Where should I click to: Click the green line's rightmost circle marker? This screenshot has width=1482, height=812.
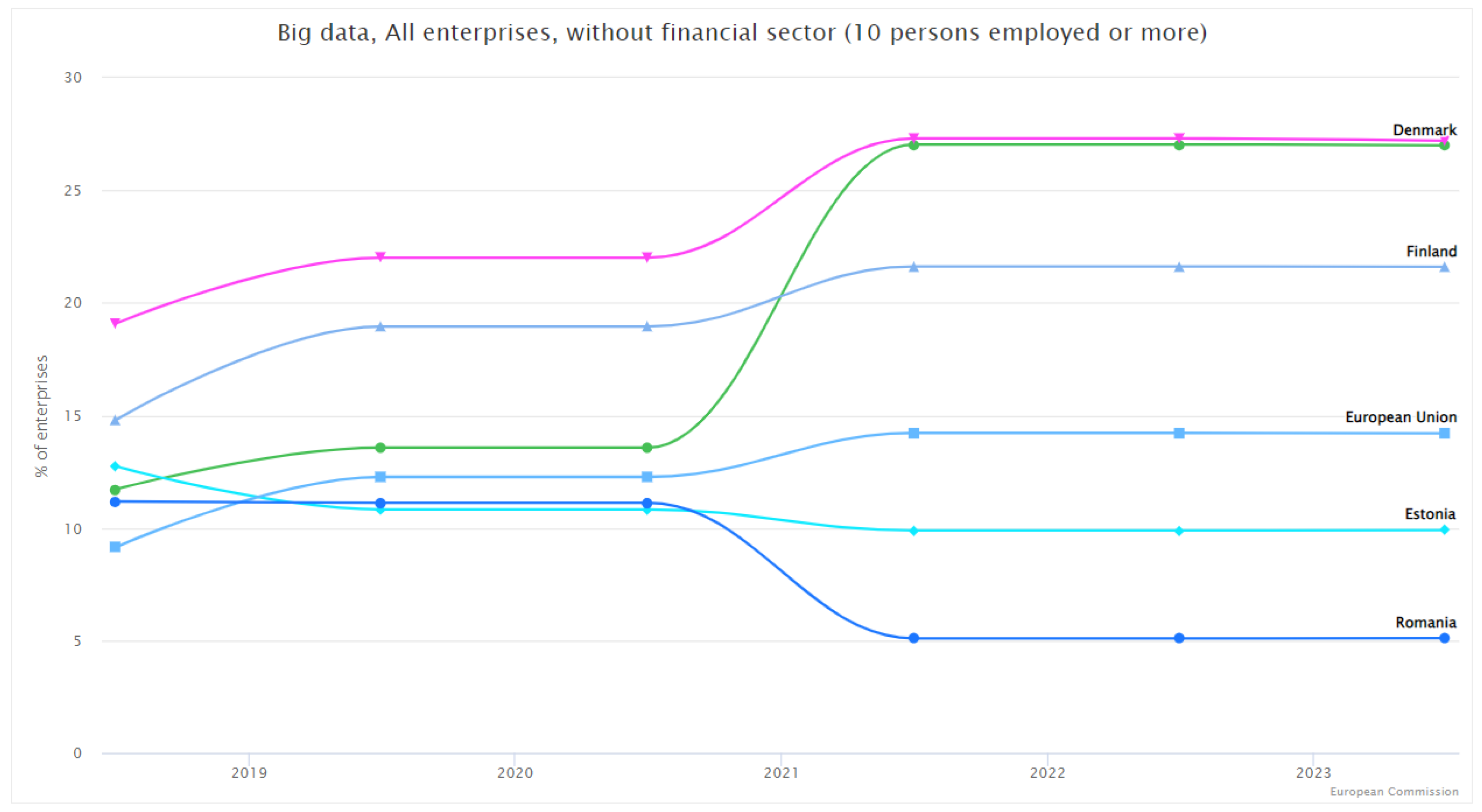coord(1444,146)
